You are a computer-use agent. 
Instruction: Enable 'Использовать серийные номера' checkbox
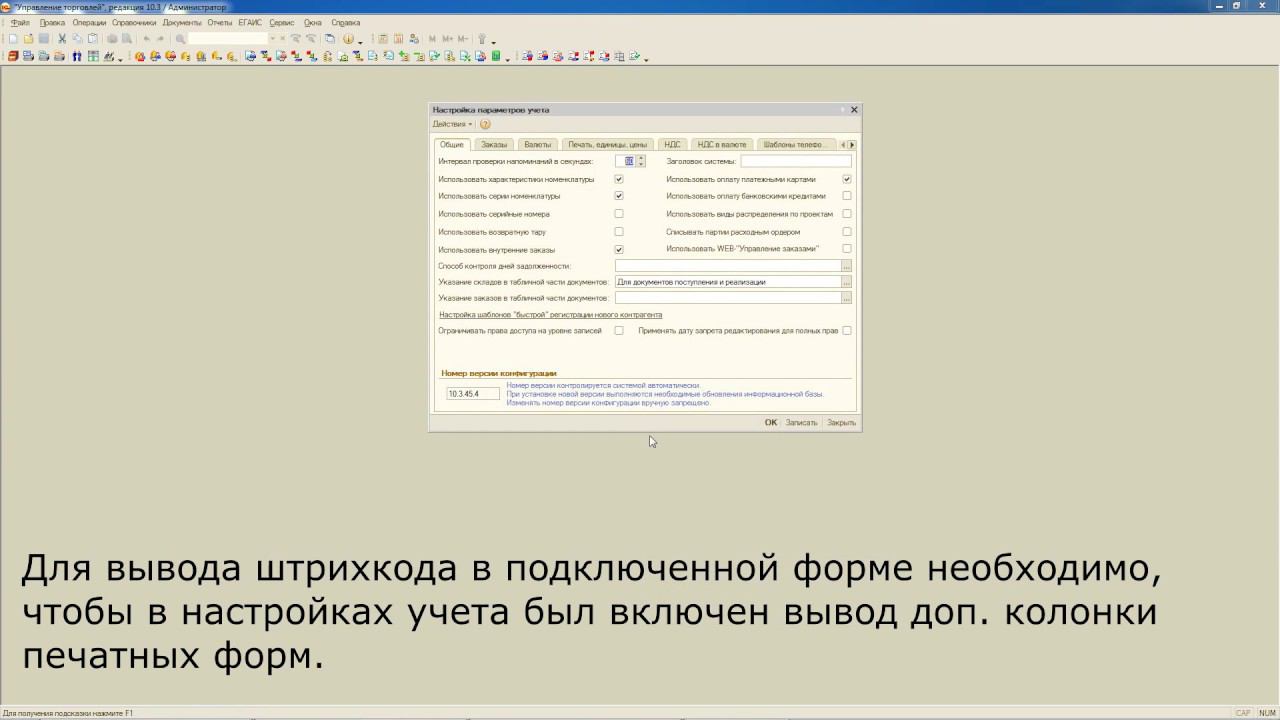619,214
